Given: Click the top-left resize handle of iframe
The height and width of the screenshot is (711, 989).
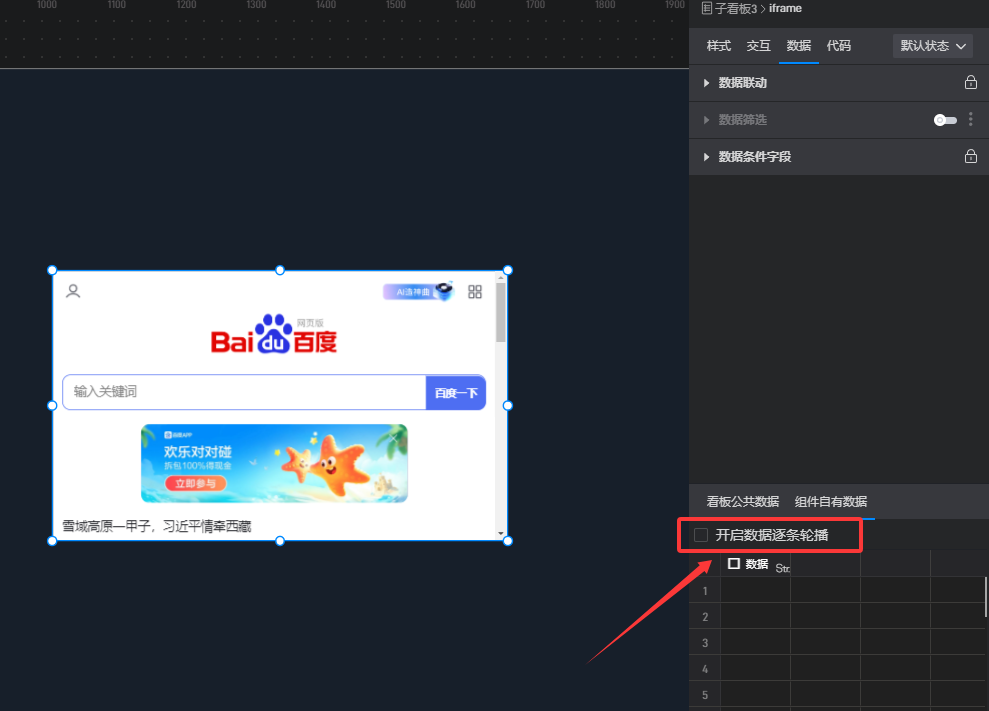Looking at the screenshot, I should tap(52, 271).
